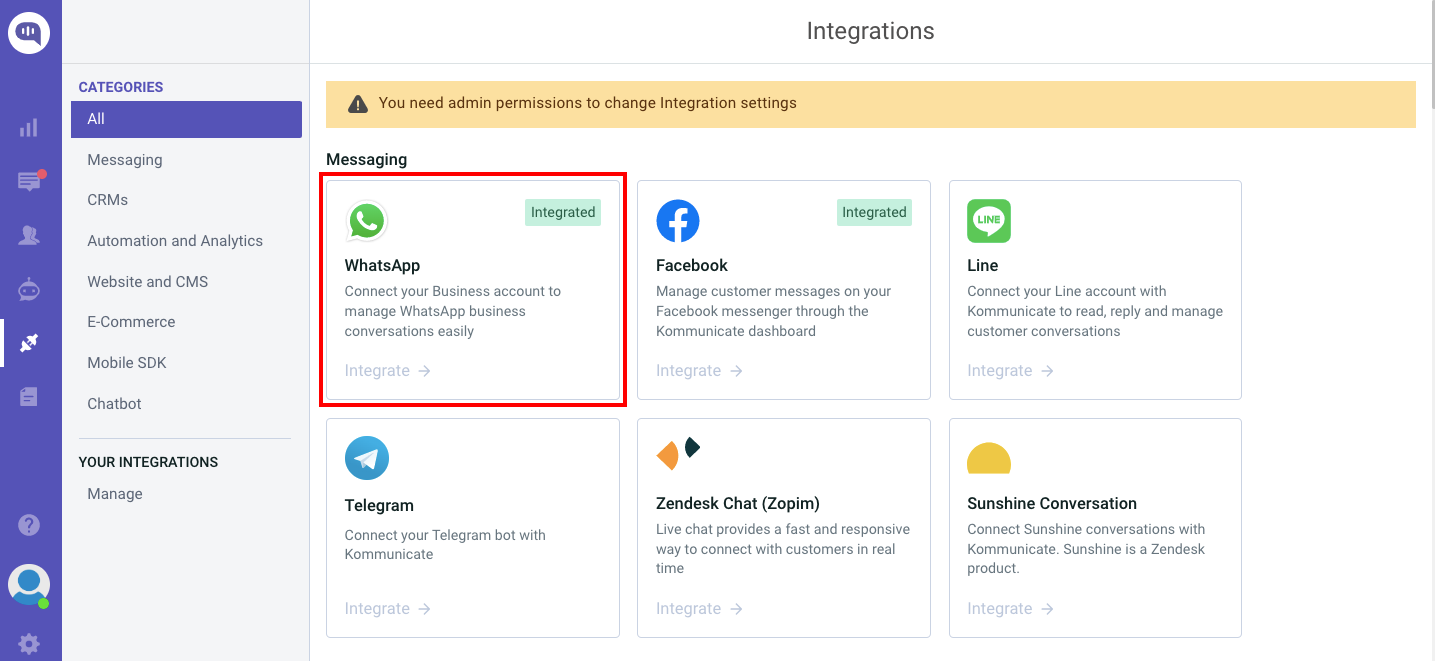The image size is (1435, 661).
Task: Open your profile avatar in the sidebar
Action: coord(29,585)
